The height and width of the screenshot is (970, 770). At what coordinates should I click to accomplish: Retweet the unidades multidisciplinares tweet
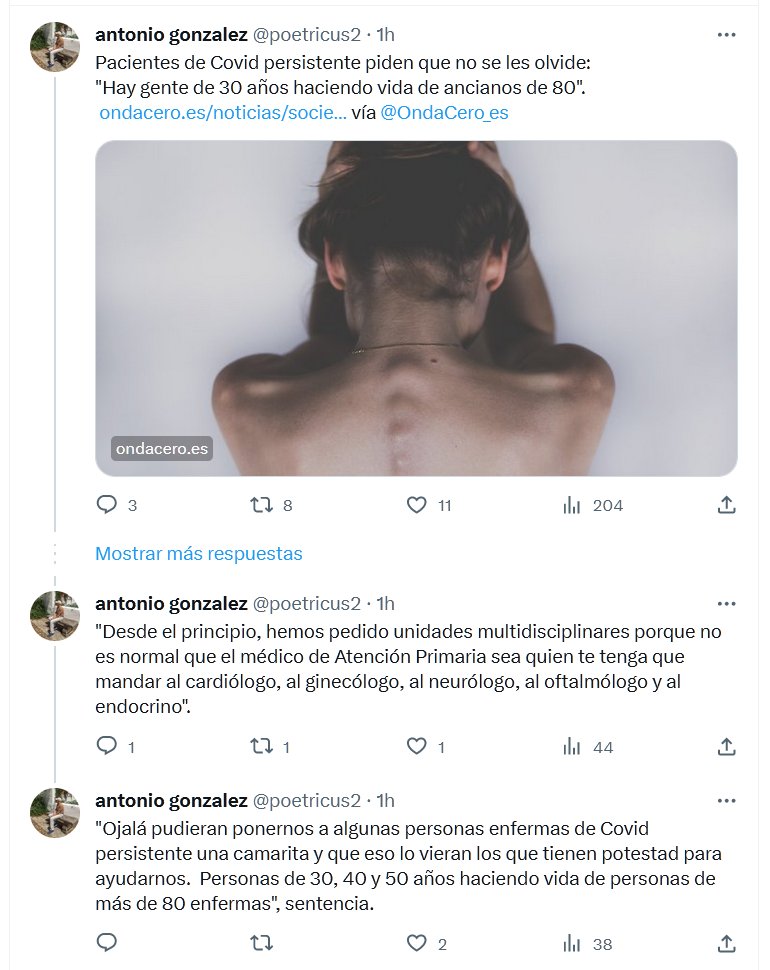click(x=261, y=747)
